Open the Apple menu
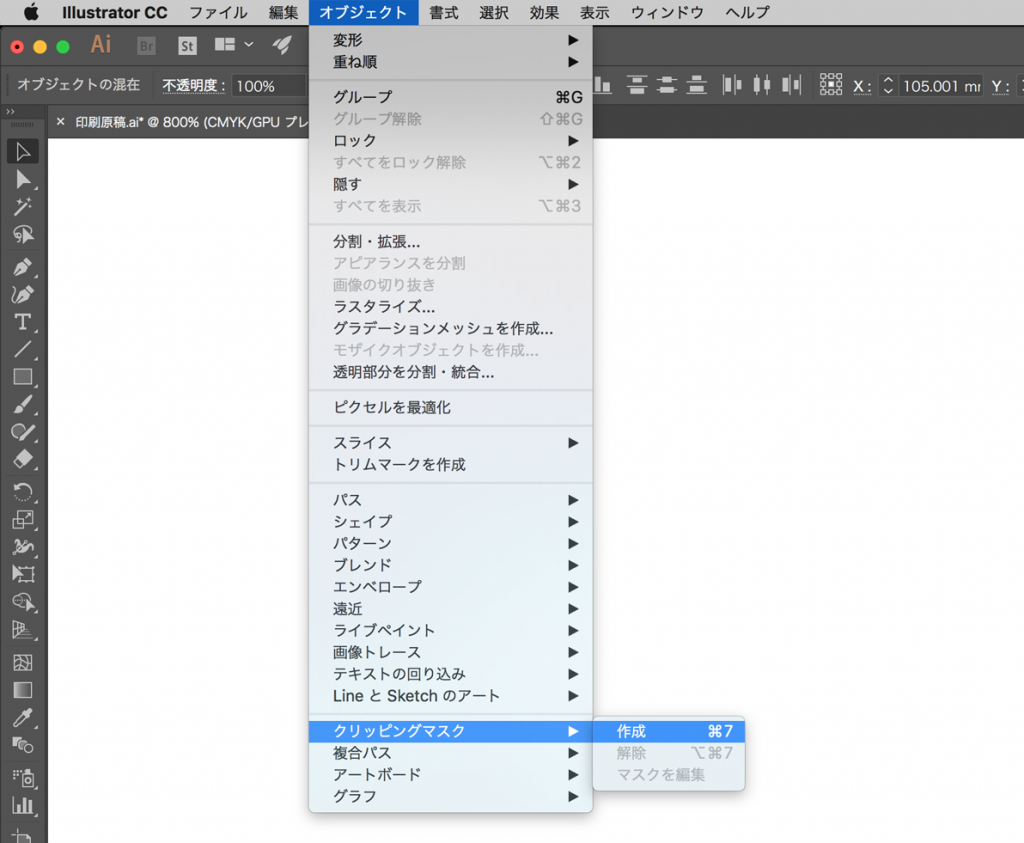This screenshot has height=843, width=1024. 30,12
